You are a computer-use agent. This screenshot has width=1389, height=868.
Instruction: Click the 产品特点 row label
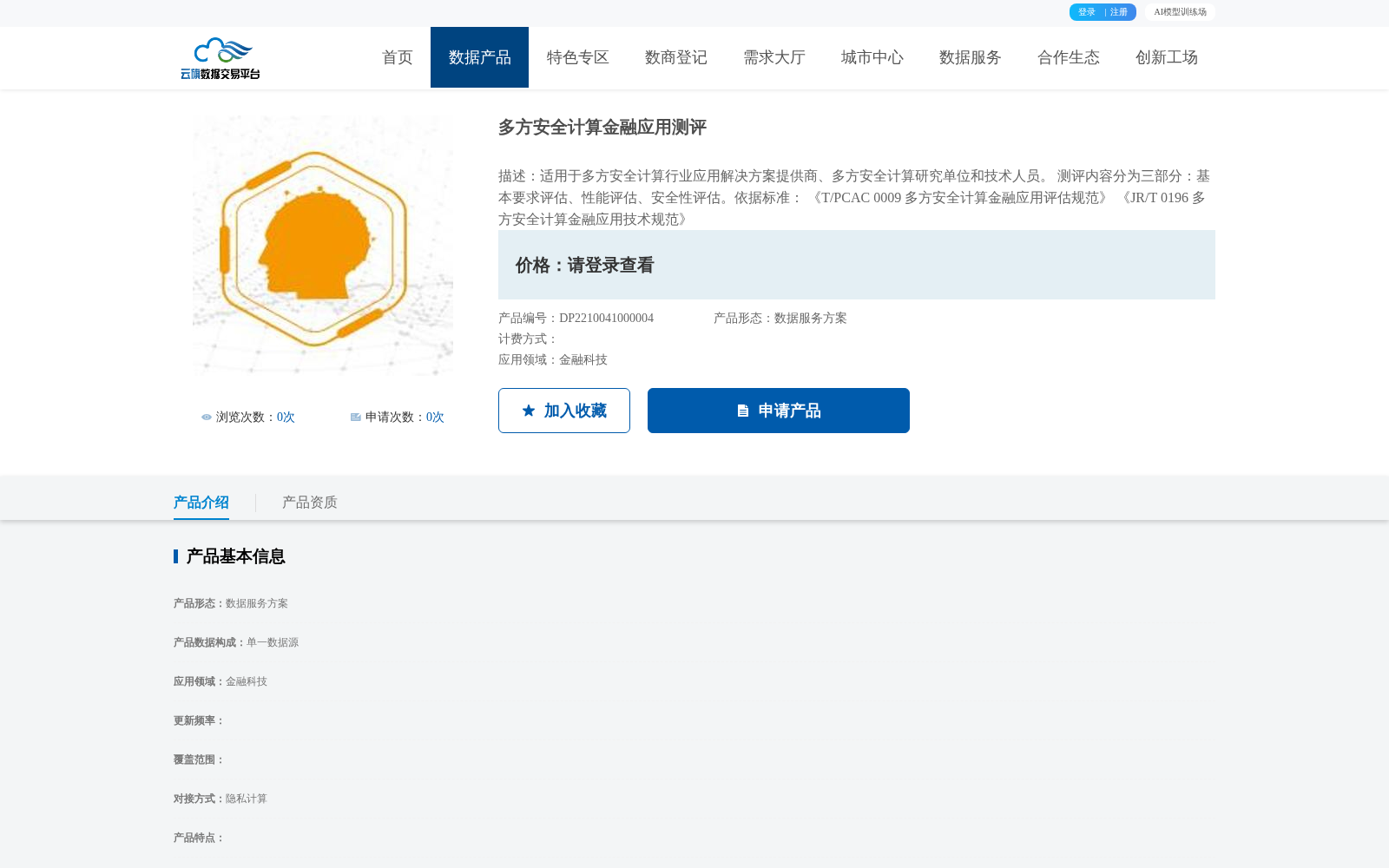click(x=199, y=838)
